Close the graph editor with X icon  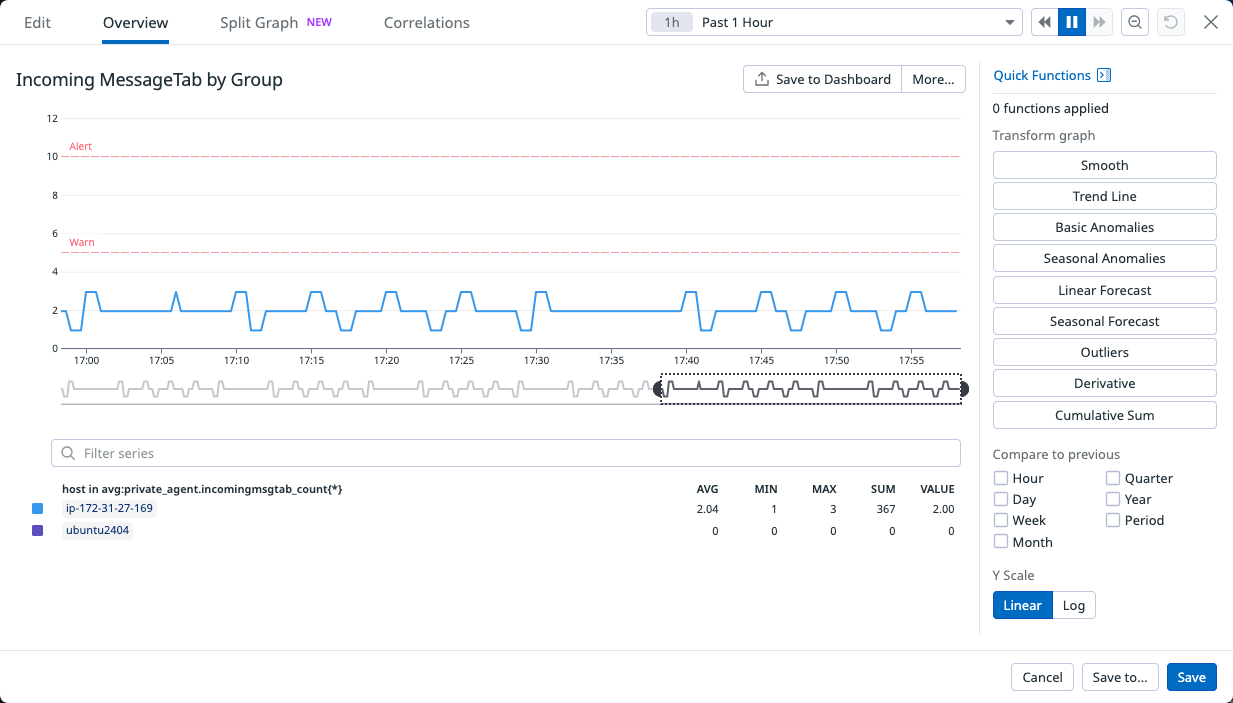point(1211,22)
